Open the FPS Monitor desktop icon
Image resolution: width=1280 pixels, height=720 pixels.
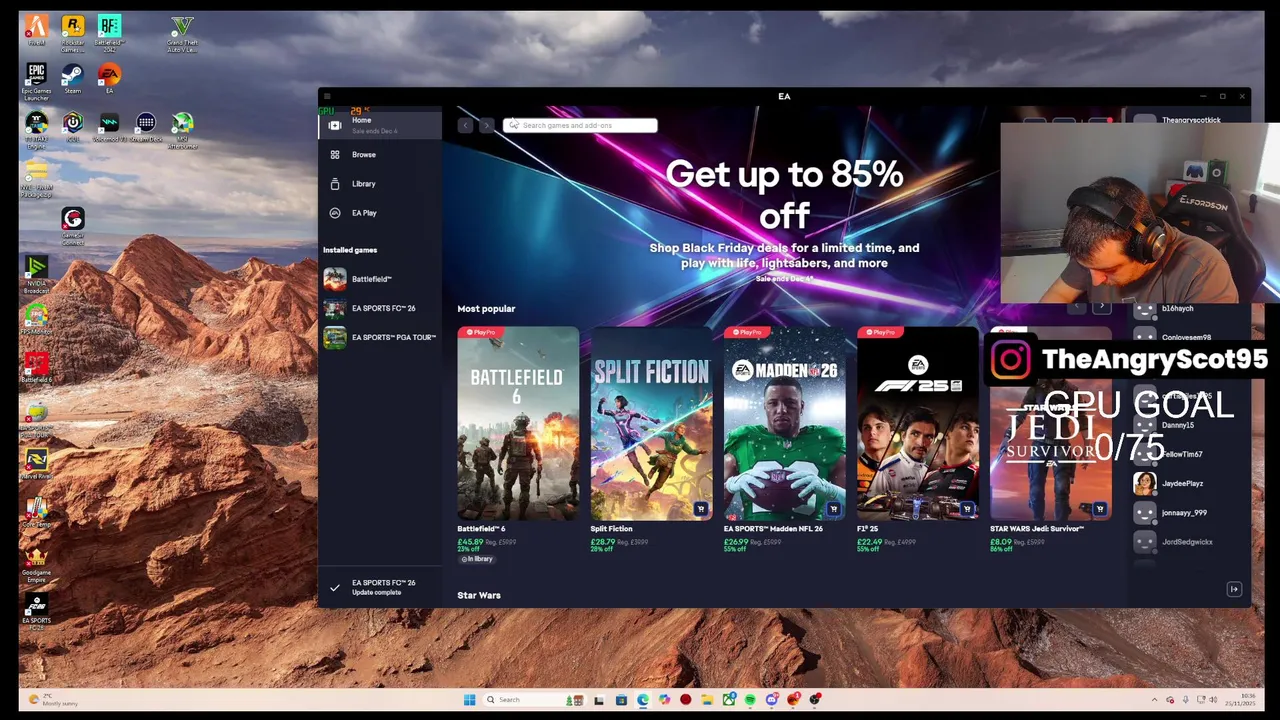[36, 319]
